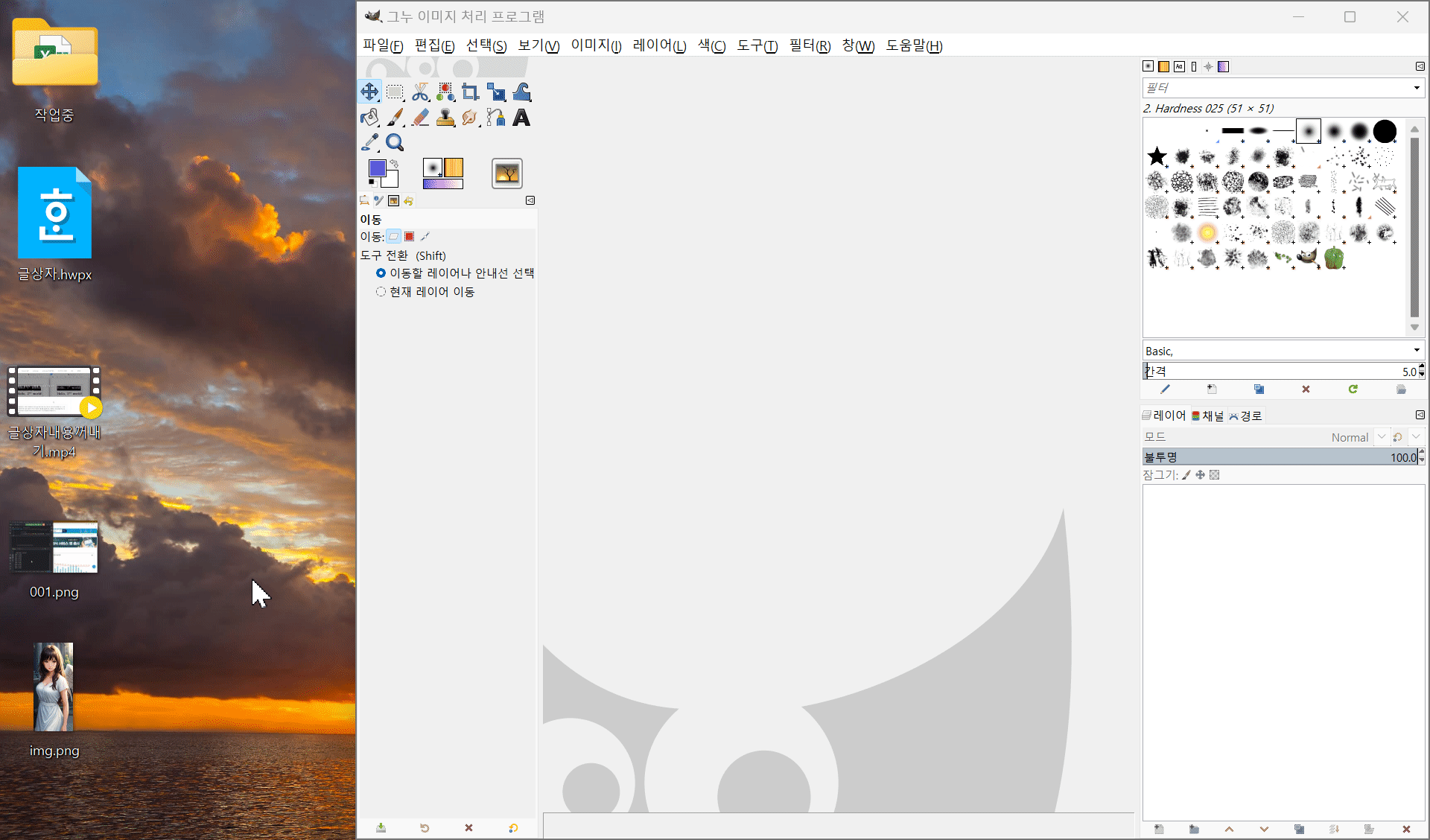The height and width of the screenshot is (840, 1430).
Task: Select the Paintbrush tool
Action: [x=395, y=118]
